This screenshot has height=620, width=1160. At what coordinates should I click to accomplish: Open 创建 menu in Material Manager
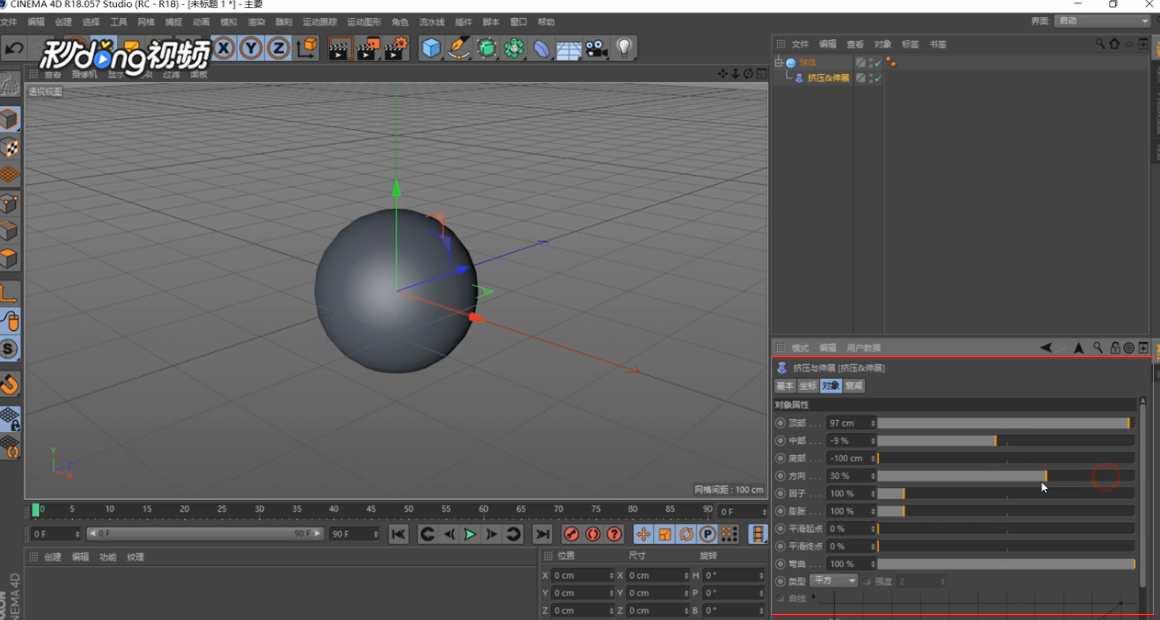tap(53, 557)
